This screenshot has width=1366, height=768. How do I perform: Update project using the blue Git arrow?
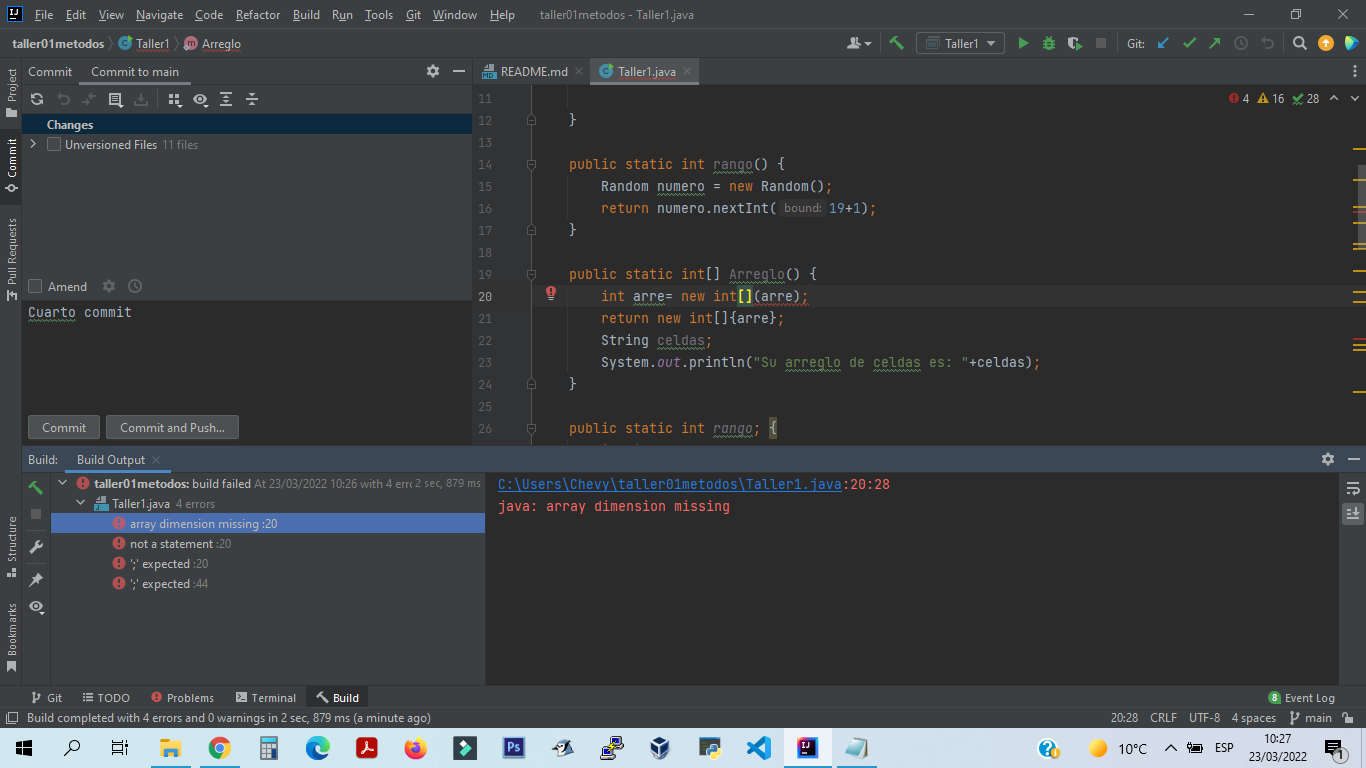(x=1163, y=43)
